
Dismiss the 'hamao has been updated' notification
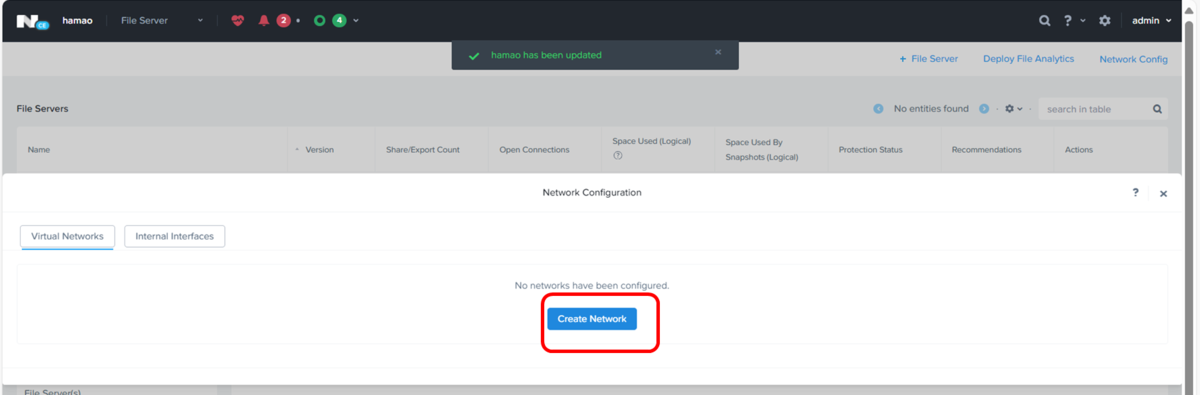(x=718, y=52)
